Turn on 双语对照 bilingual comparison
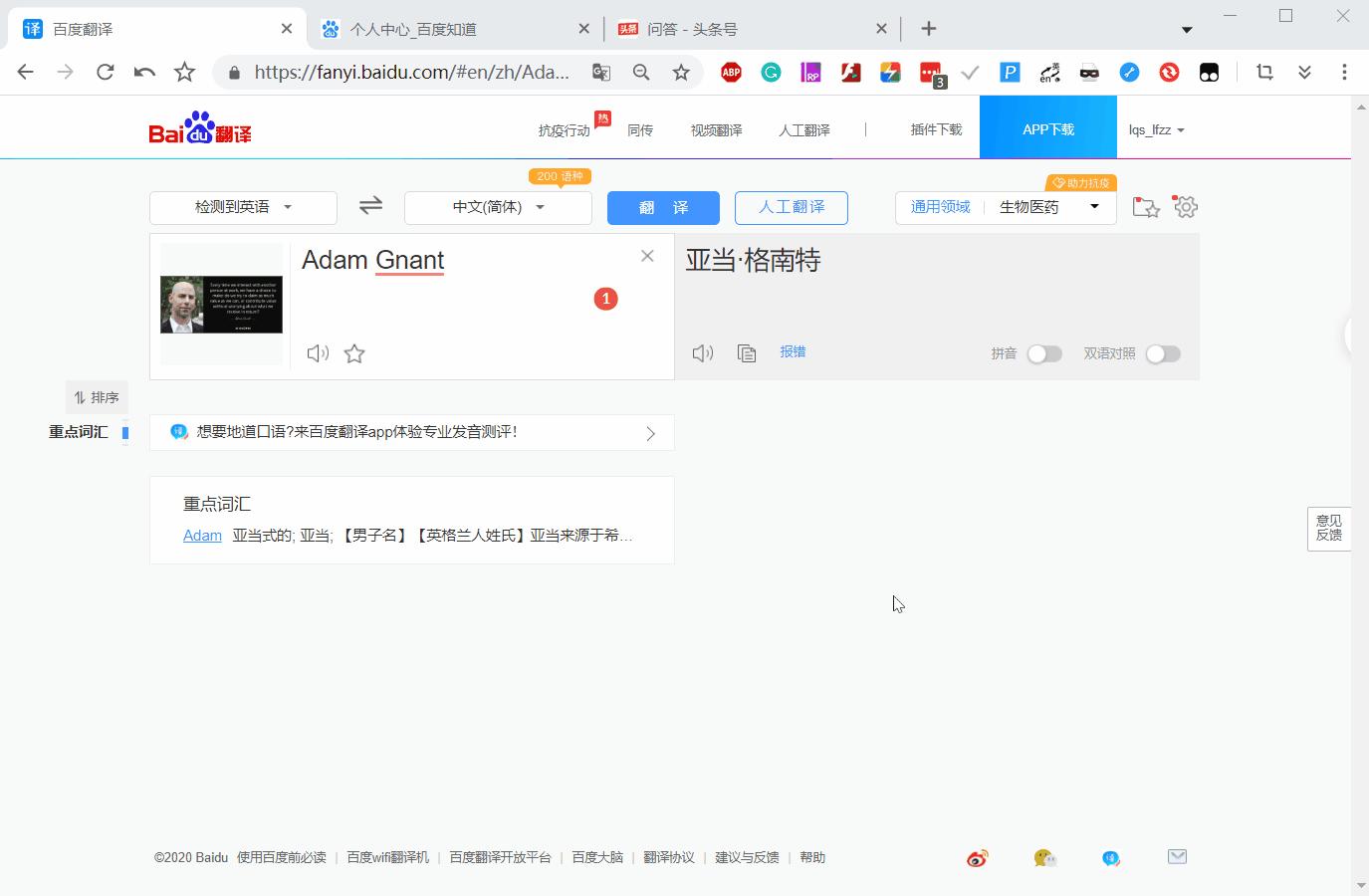The image size is (1369, 896). click(x=1163, y=353)
